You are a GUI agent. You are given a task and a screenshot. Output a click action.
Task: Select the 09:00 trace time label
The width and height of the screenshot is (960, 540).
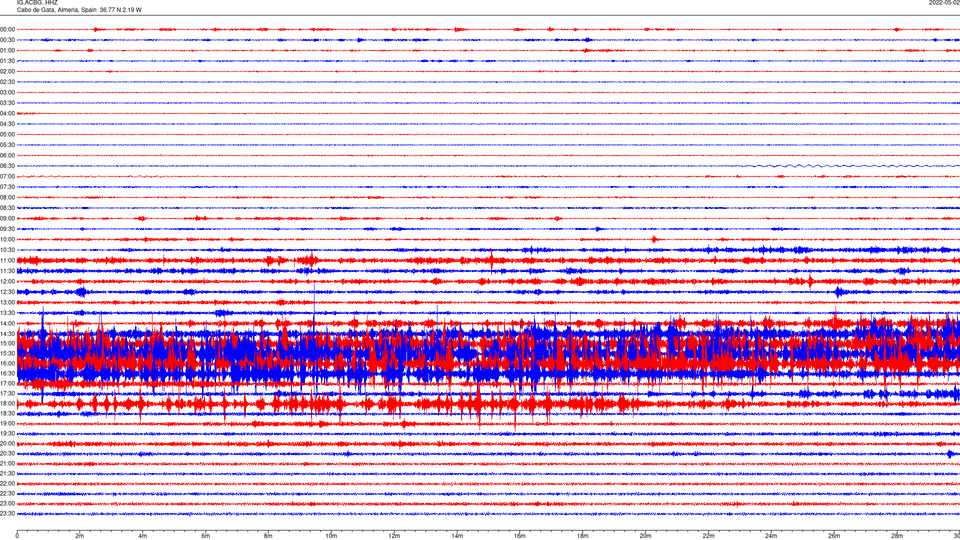coord(7,219)
